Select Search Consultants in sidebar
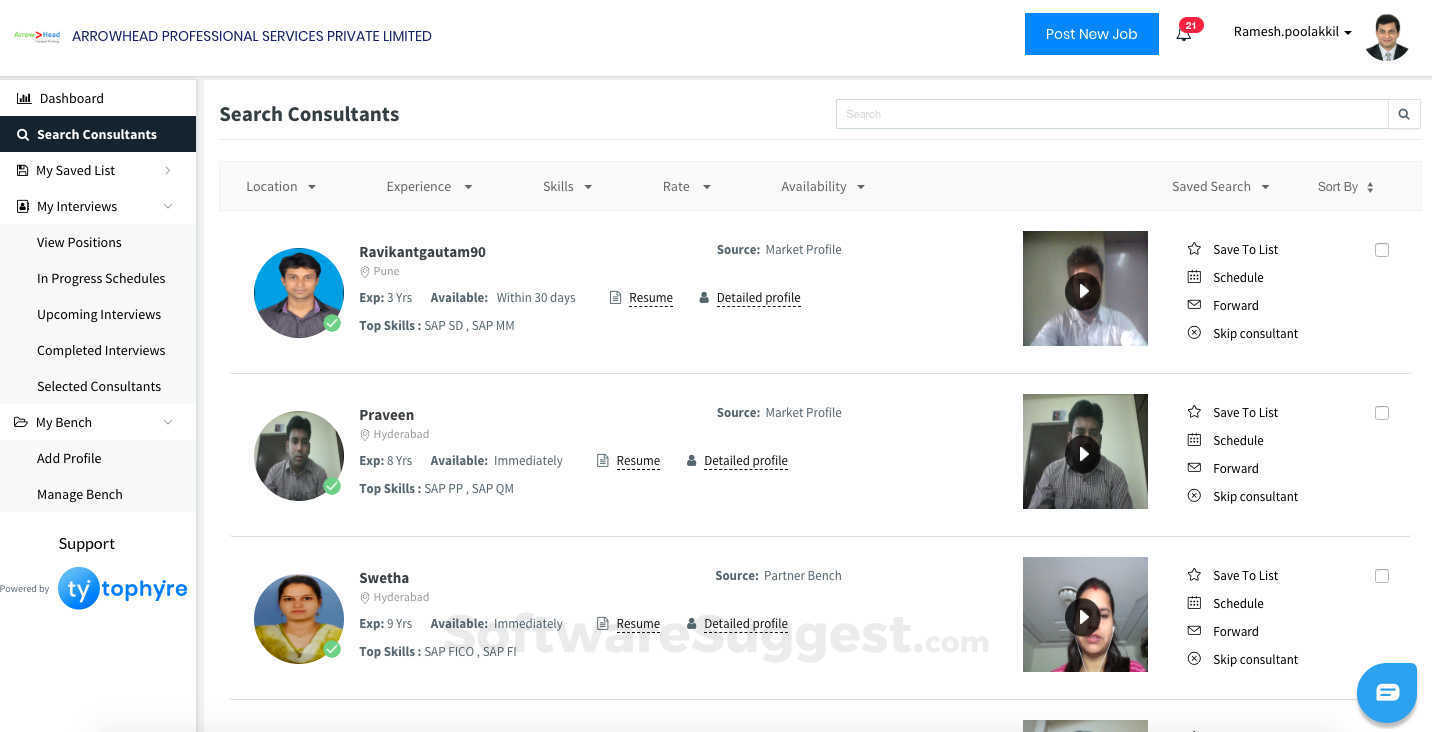 98,135
